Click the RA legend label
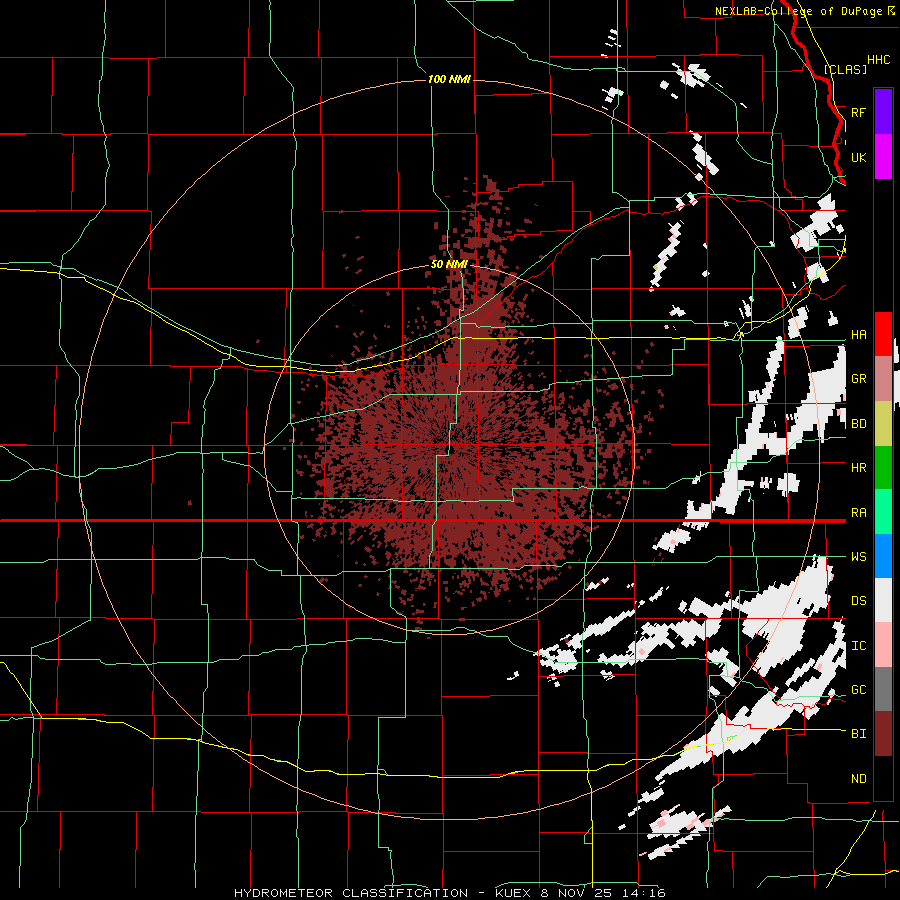The image size is (900, 900). (858, 513)
